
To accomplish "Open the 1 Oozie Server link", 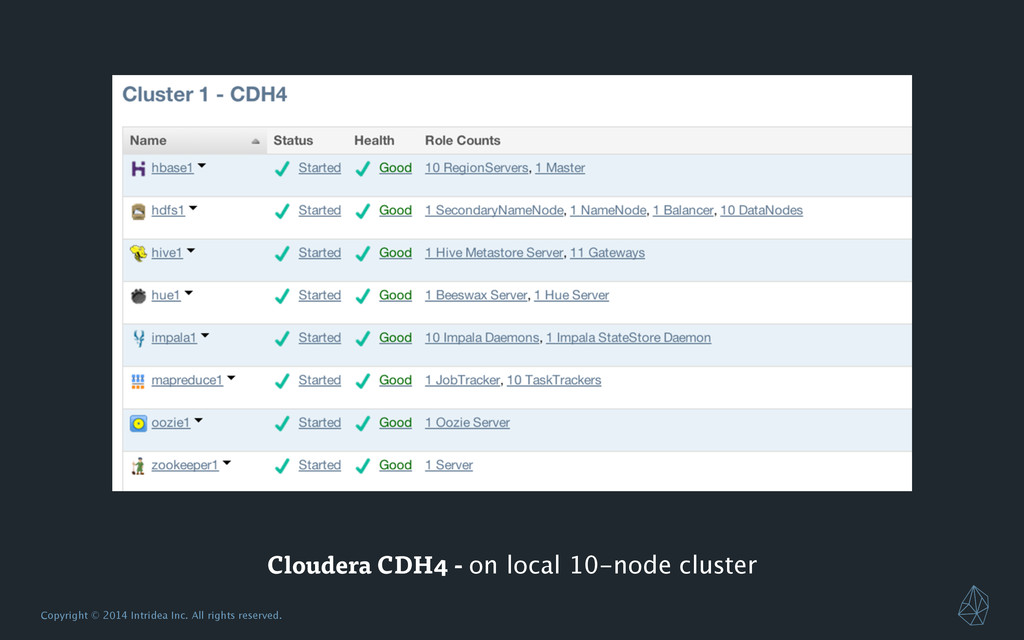I will [x=468, y=423].
